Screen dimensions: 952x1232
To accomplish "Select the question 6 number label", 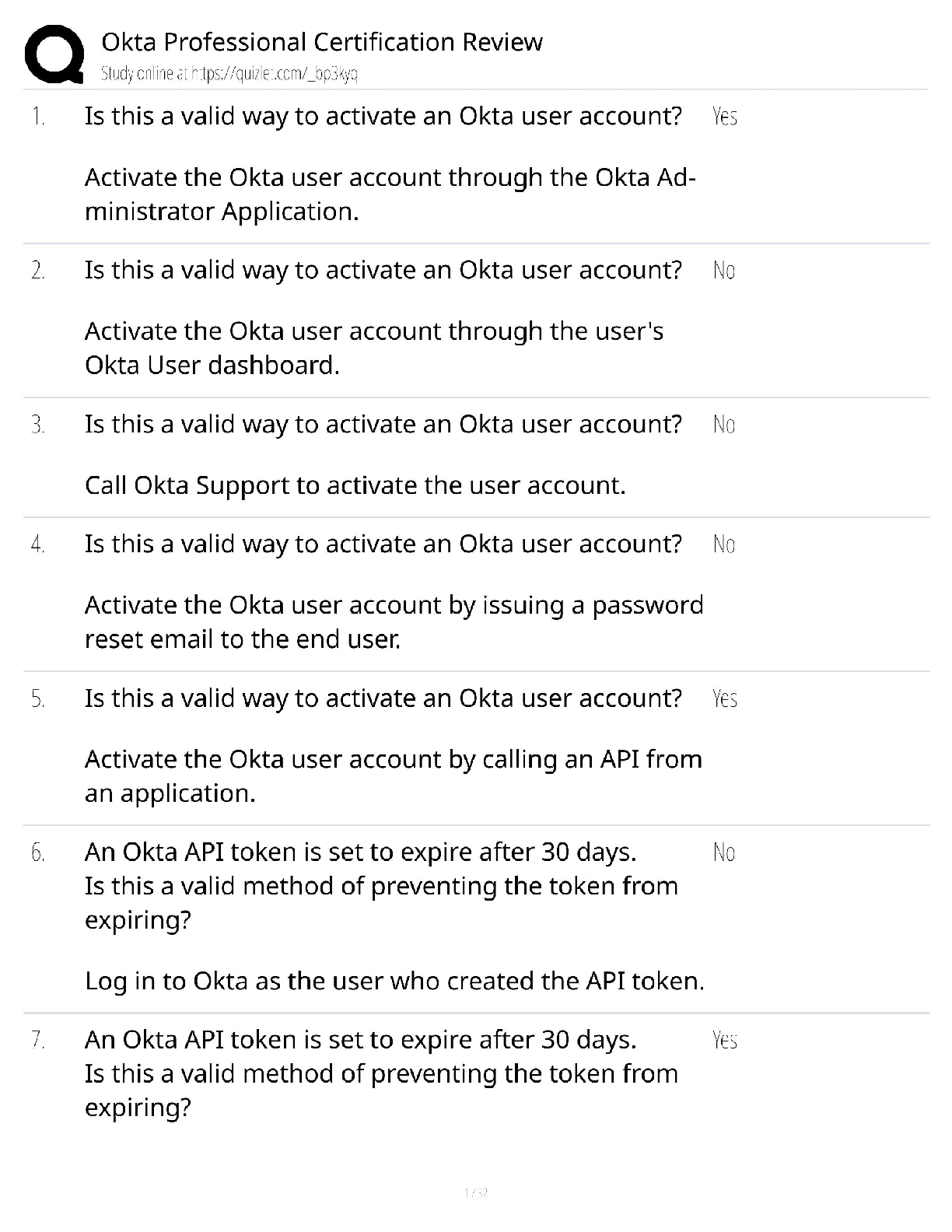I will click(x=38, y=852).
